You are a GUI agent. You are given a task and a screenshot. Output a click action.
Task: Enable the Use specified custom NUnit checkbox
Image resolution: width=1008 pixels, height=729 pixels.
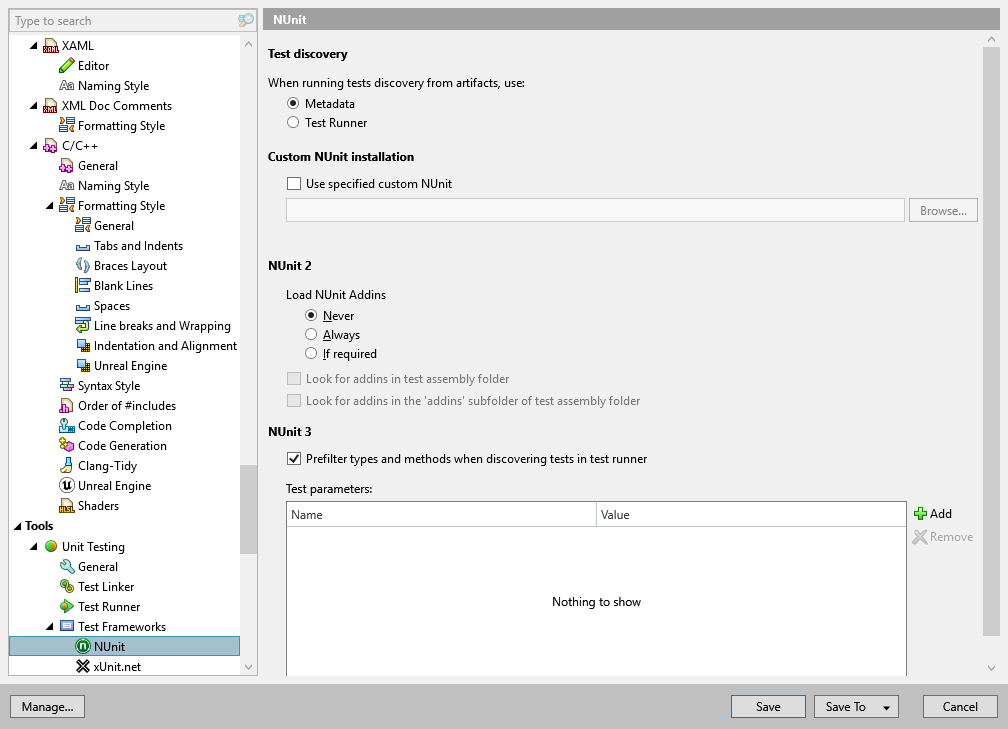[x=295, y=183]
